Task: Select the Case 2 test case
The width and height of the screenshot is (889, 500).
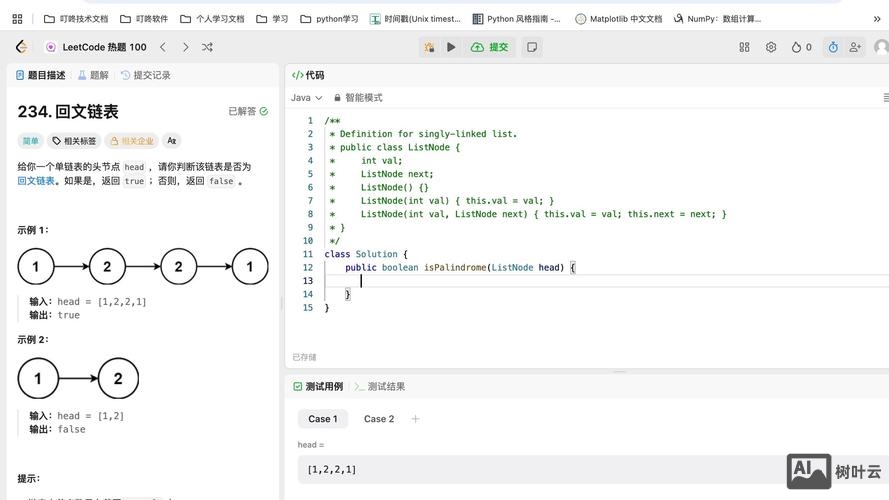Action: (379, 419)
